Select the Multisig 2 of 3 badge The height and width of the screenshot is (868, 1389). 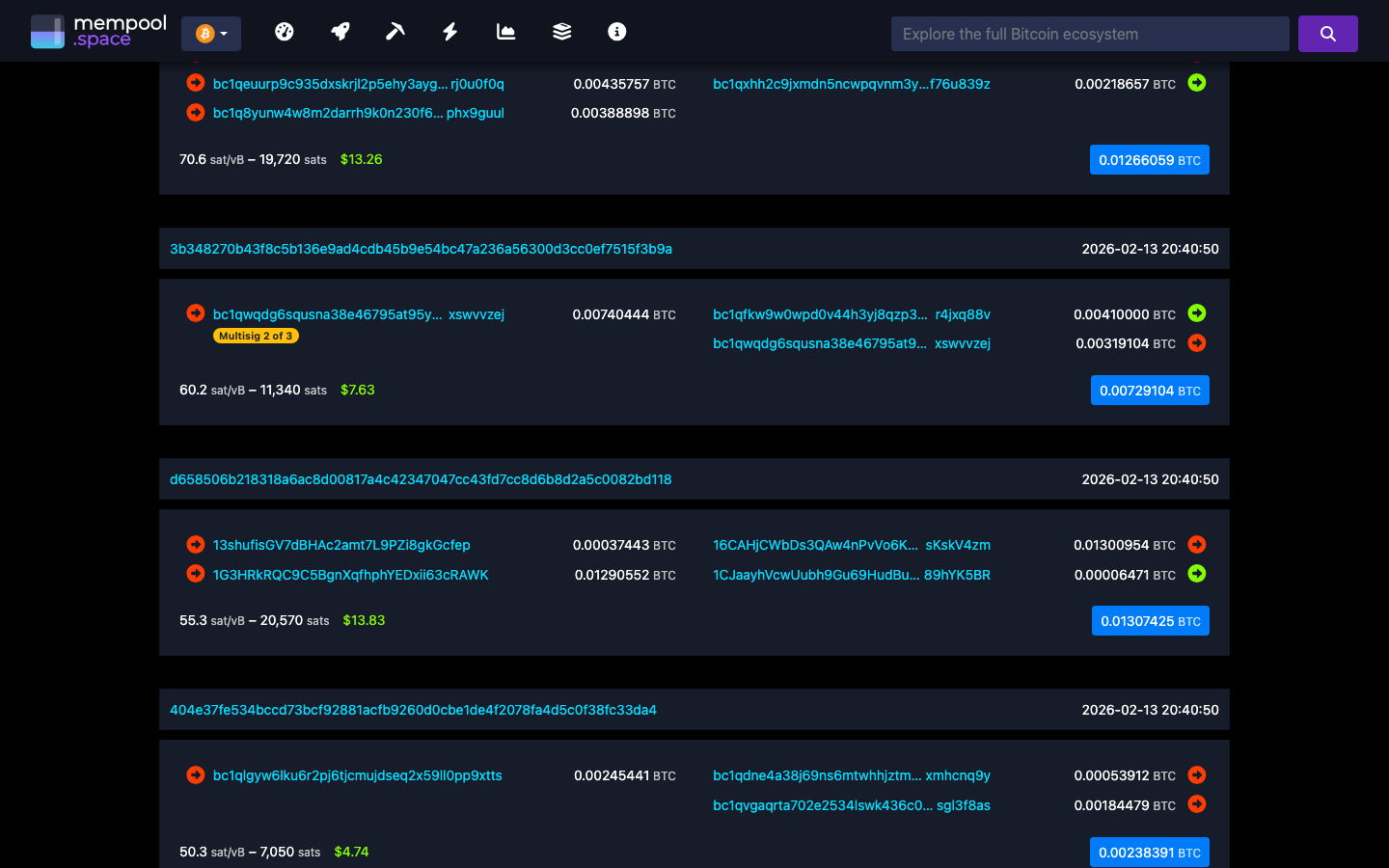click(x=256, y=335)
